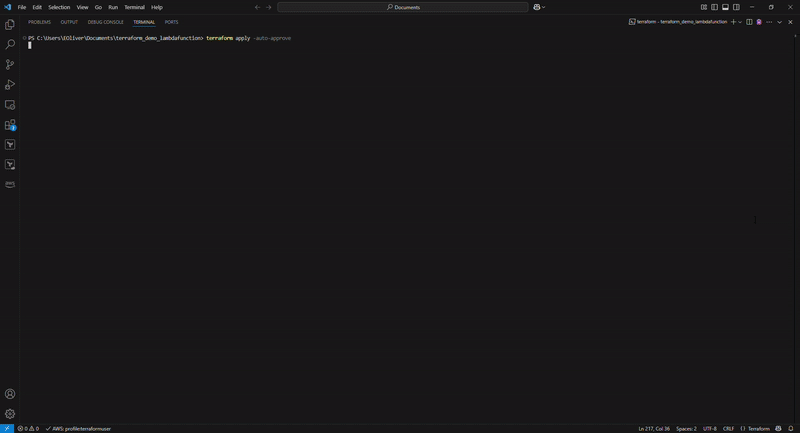The width and height of the screenshot is (800, 433).
Task: Open the Source Control view
Action: (10, 64)
